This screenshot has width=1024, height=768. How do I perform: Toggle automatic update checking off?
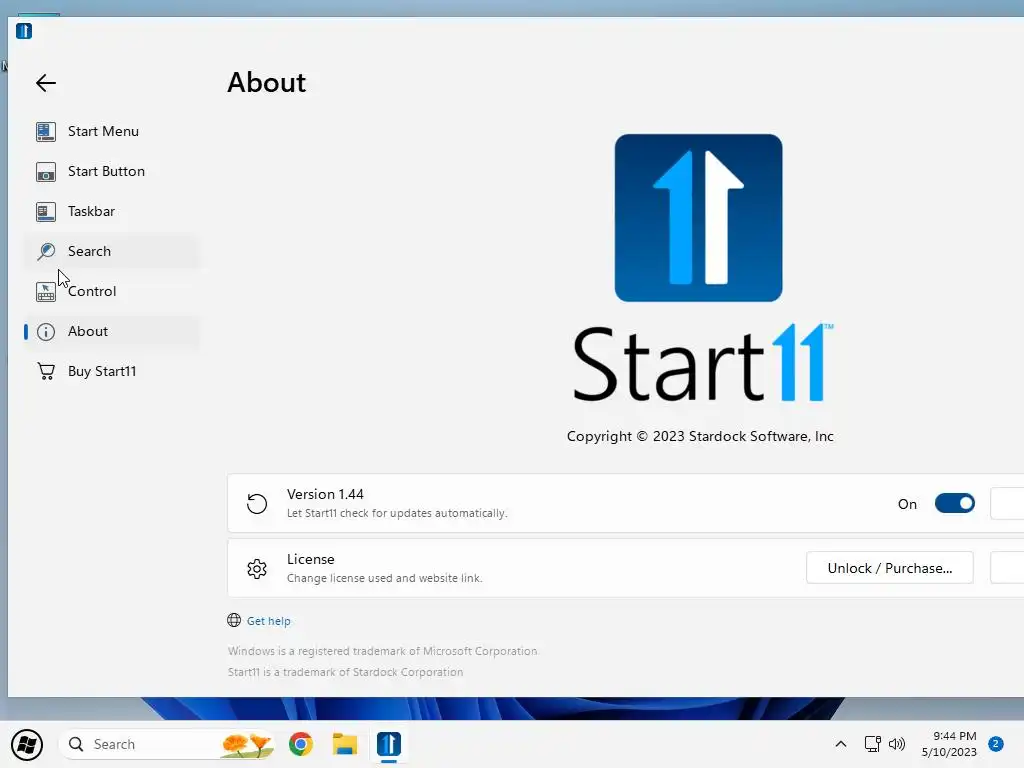955,504
